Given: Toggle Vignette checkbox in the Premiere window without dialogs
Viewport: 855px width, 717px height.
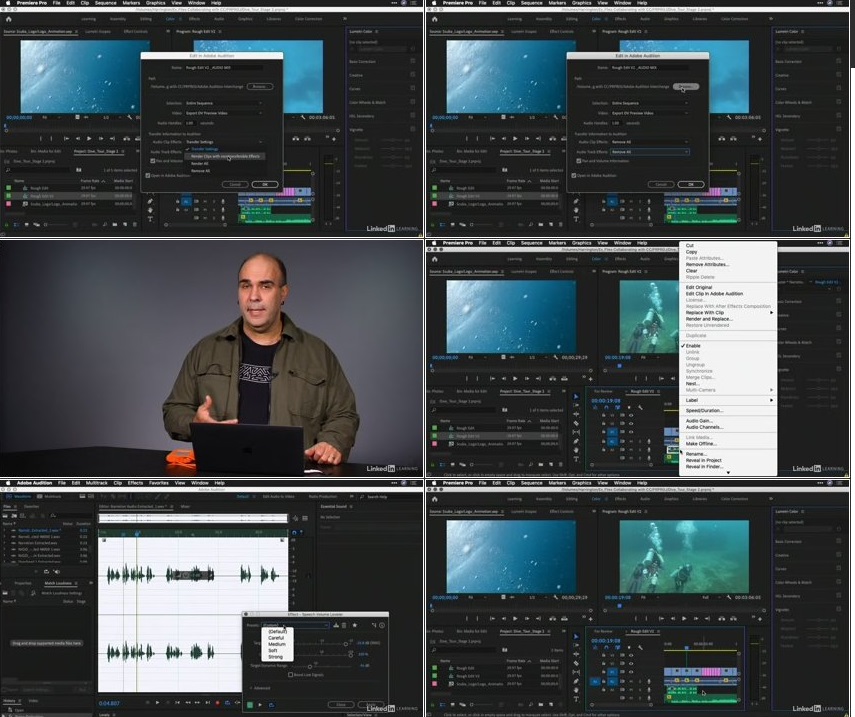Looking at the screenshot, I should point(839,609).
